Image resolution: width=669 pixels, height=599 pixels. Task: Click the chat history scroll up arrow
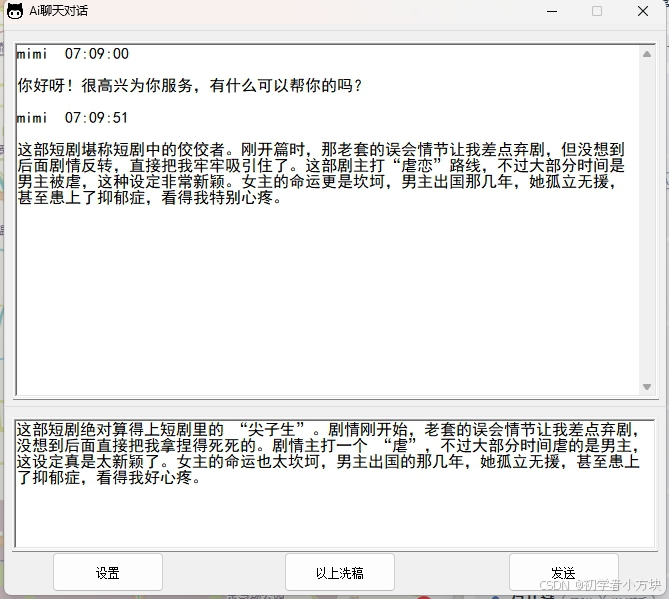click(x=647, y=54)
